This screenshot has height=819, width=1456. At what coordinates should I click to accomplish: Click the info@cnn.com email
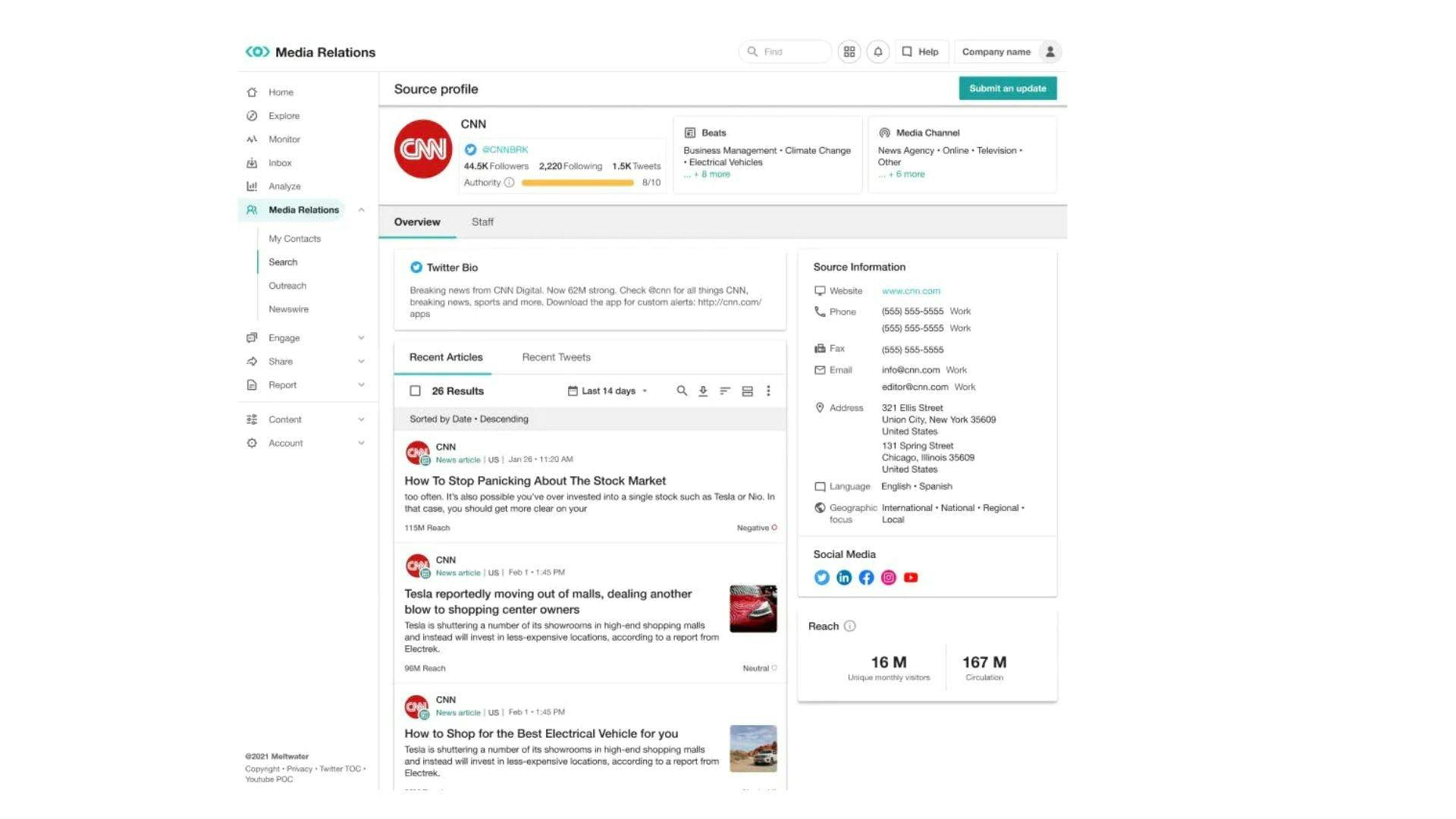[910, 370]
